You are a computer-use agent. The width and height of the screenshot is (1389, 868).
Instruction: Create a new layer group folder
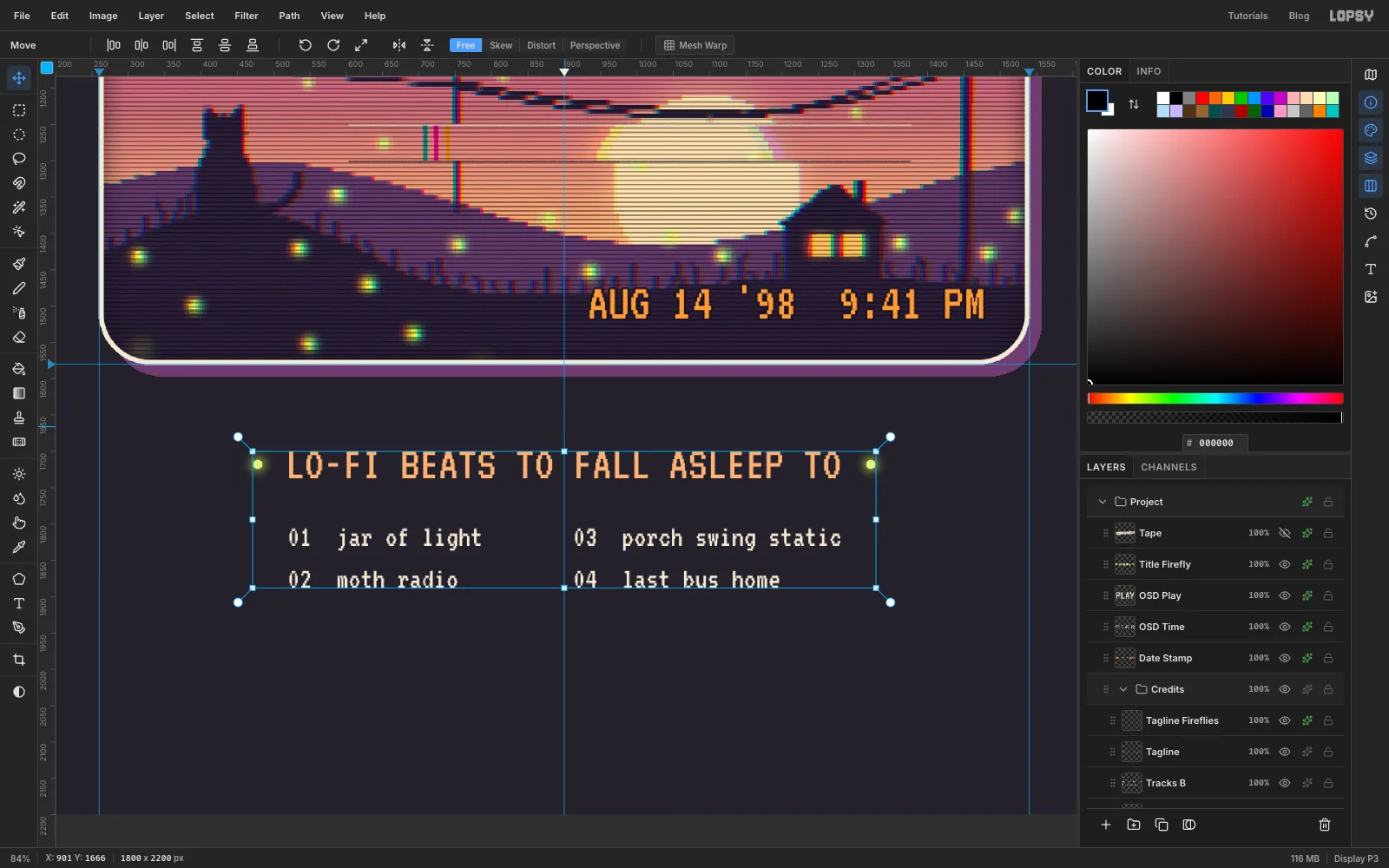coord(1134,825)
